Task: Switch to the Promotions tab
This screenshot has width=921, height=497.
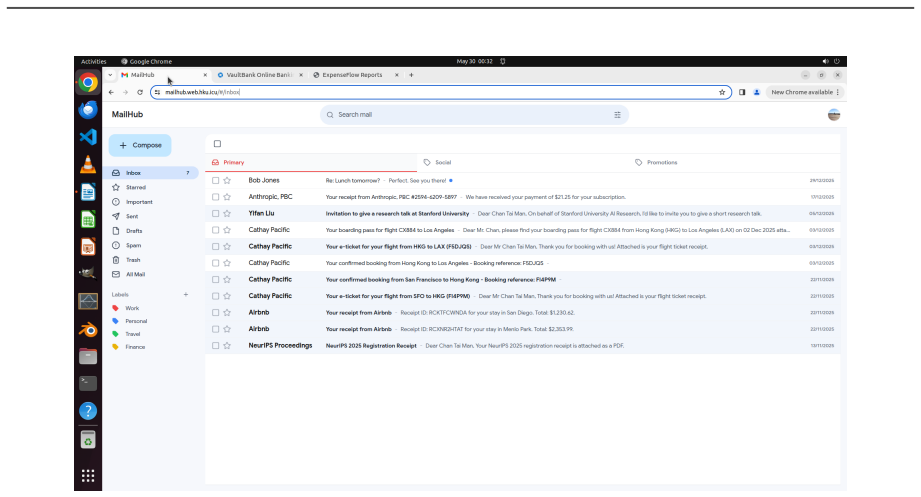Action: (734, 162)
